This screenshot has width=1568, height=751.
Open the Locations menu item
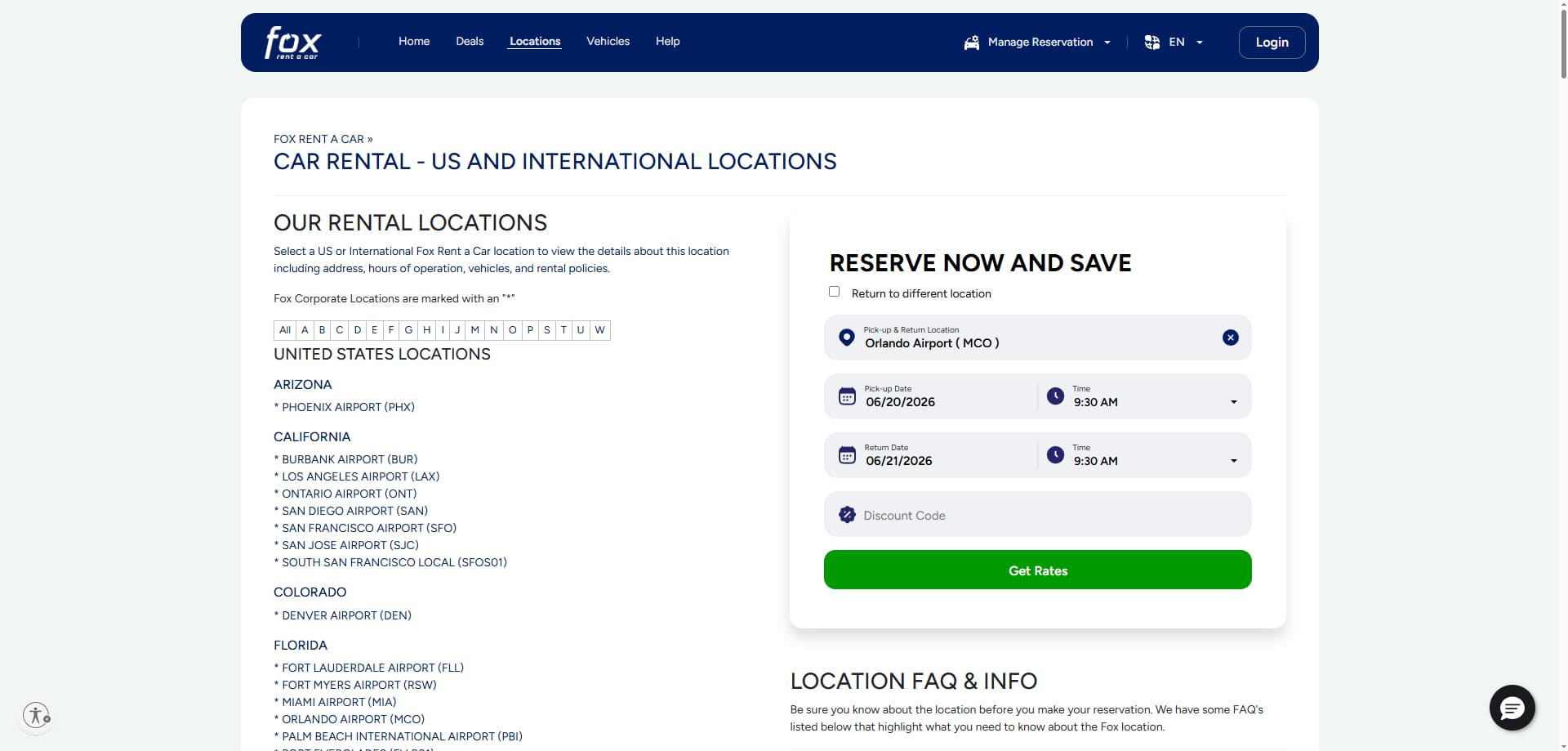[535, 42]
